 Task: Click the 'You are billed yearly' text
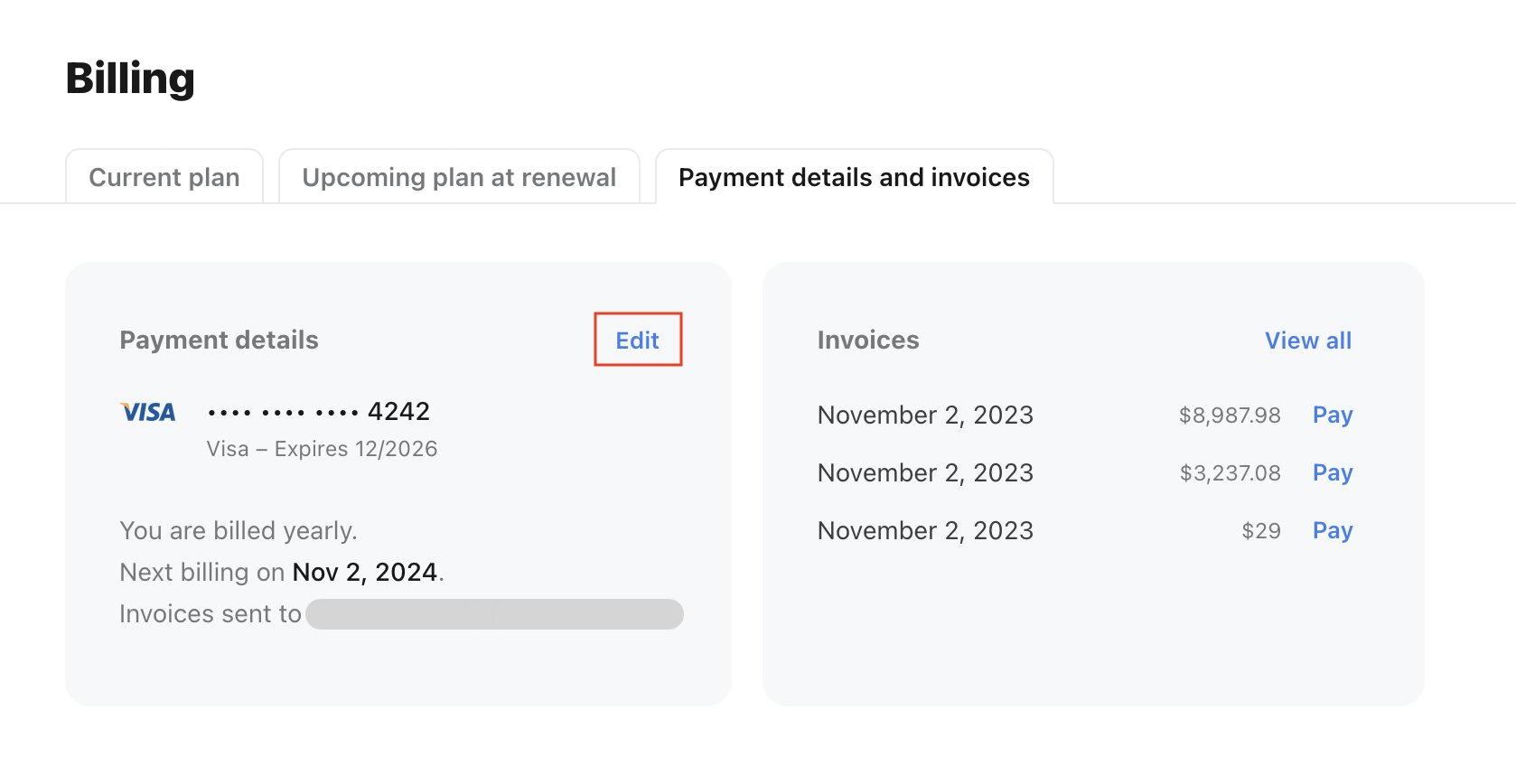[239, 530]
